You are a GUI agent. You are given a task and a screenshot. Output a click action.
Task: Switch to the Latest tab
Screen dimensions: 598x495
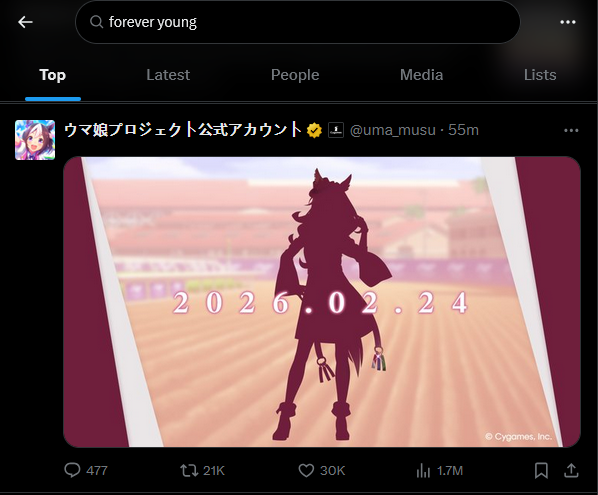tap(168, 75)
